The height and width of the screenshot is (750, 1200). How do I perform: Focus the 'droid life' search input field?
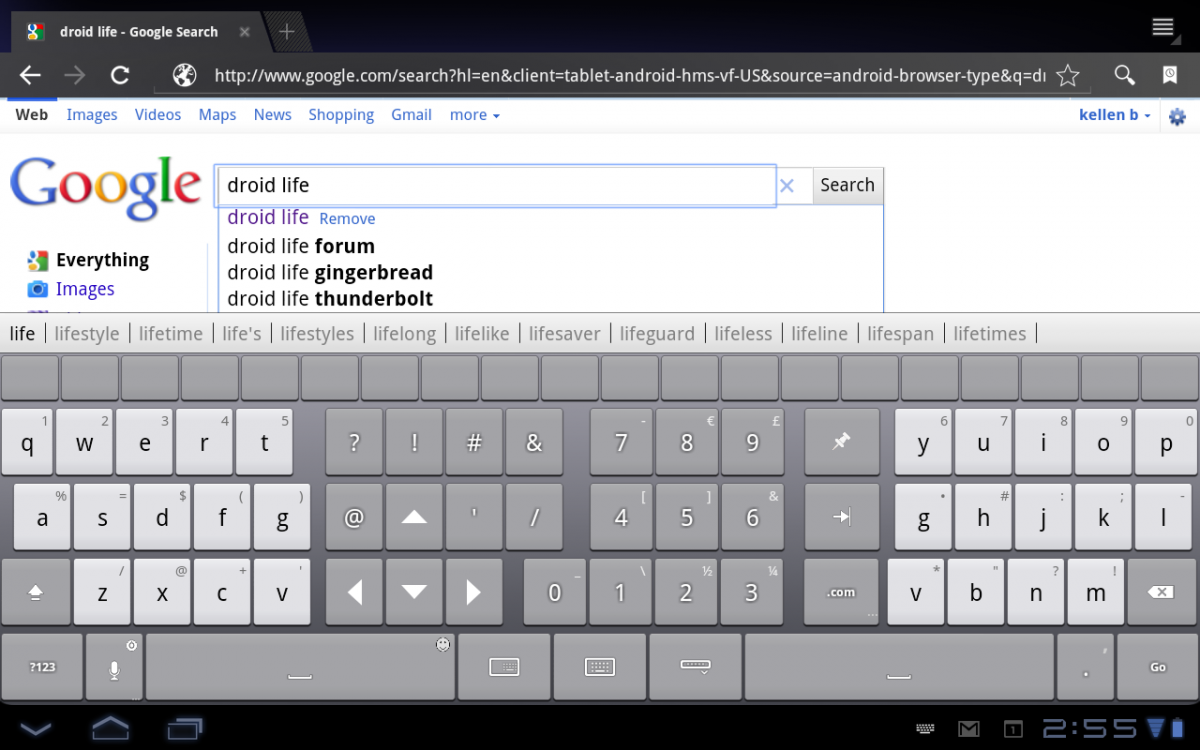496,185
